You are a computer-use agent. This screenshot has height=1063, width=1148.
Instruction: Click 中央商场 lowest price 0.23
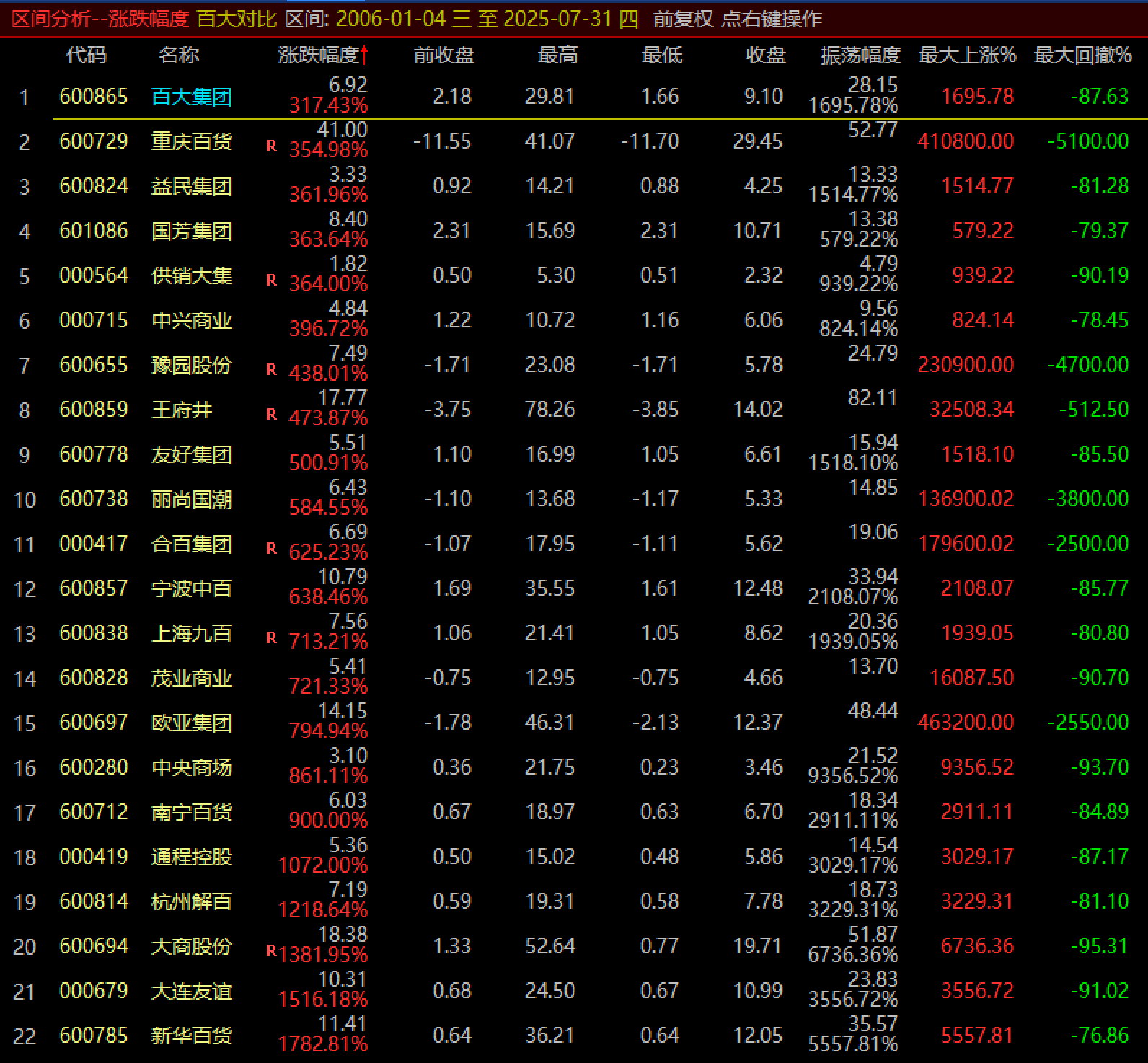point(659,767)
